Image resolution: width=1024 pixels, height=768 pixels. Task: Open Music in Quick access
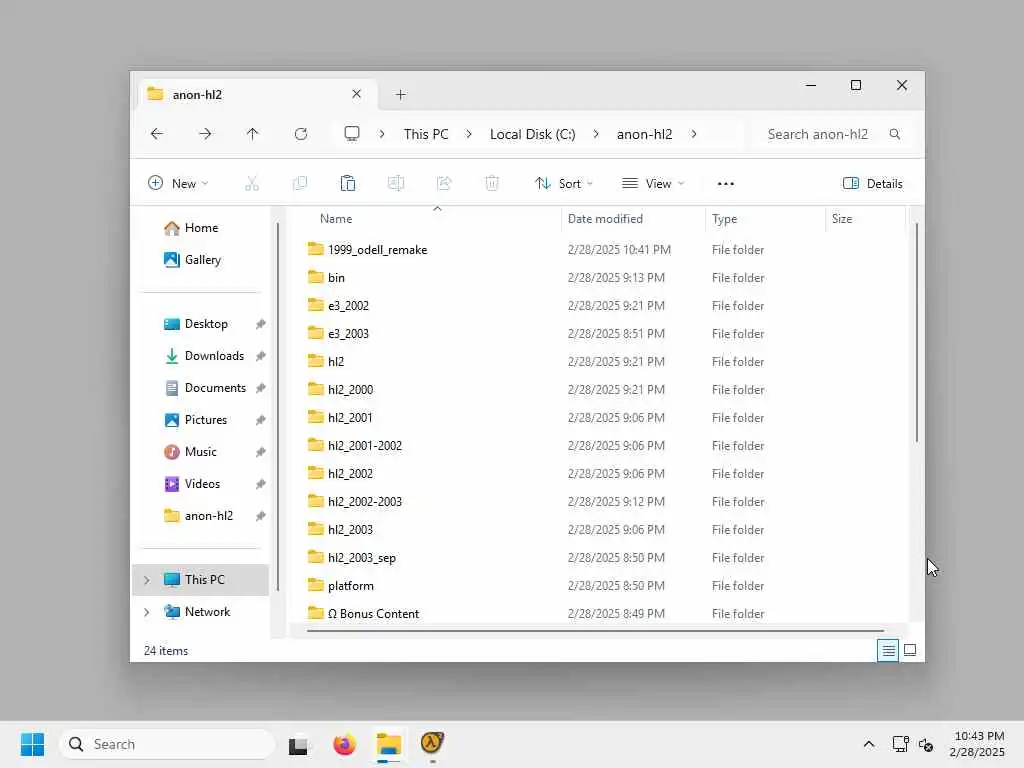[200, 452]
